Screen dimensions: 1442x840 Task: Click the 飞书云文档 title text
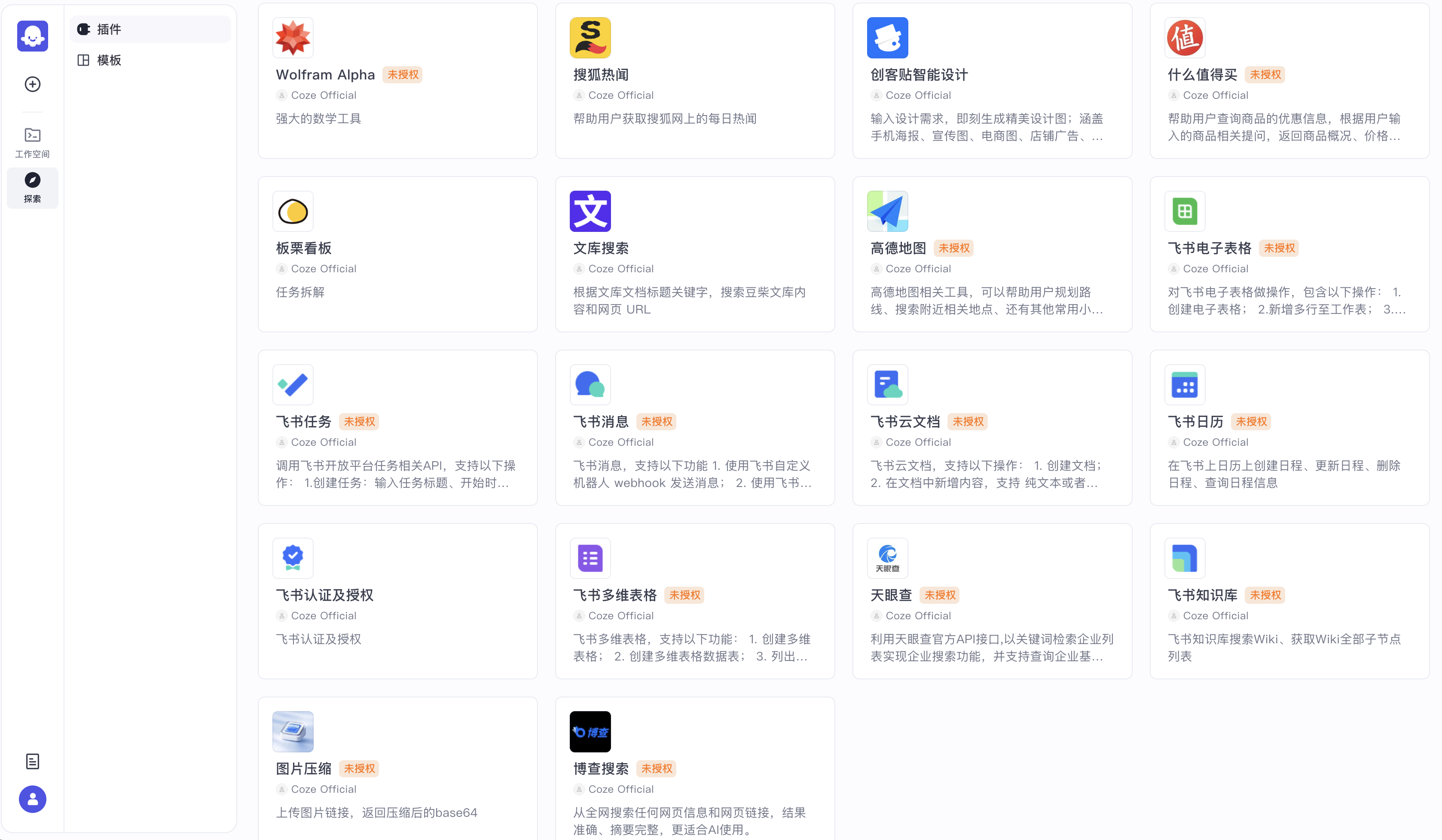click(x=904, y=422)
